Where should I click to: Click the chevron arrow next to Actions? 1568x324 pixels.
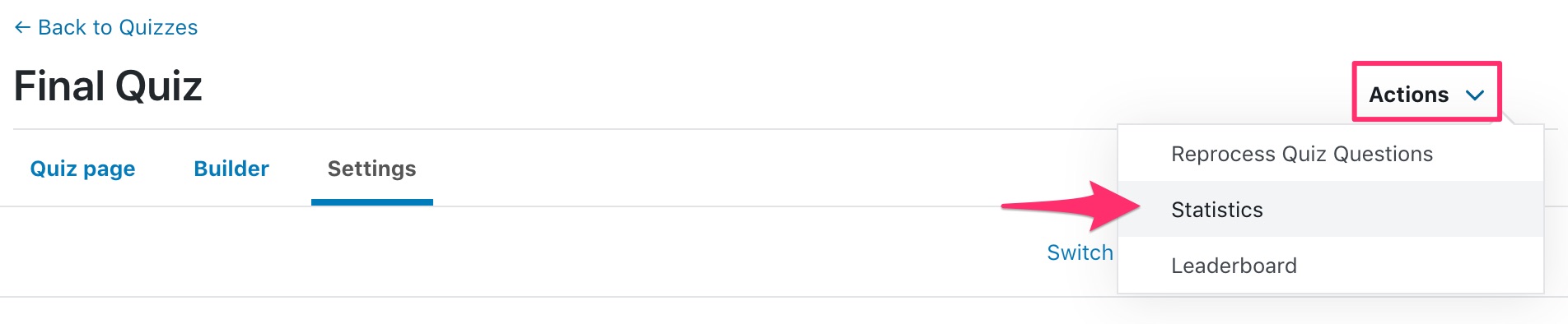tap(1475, 95)
